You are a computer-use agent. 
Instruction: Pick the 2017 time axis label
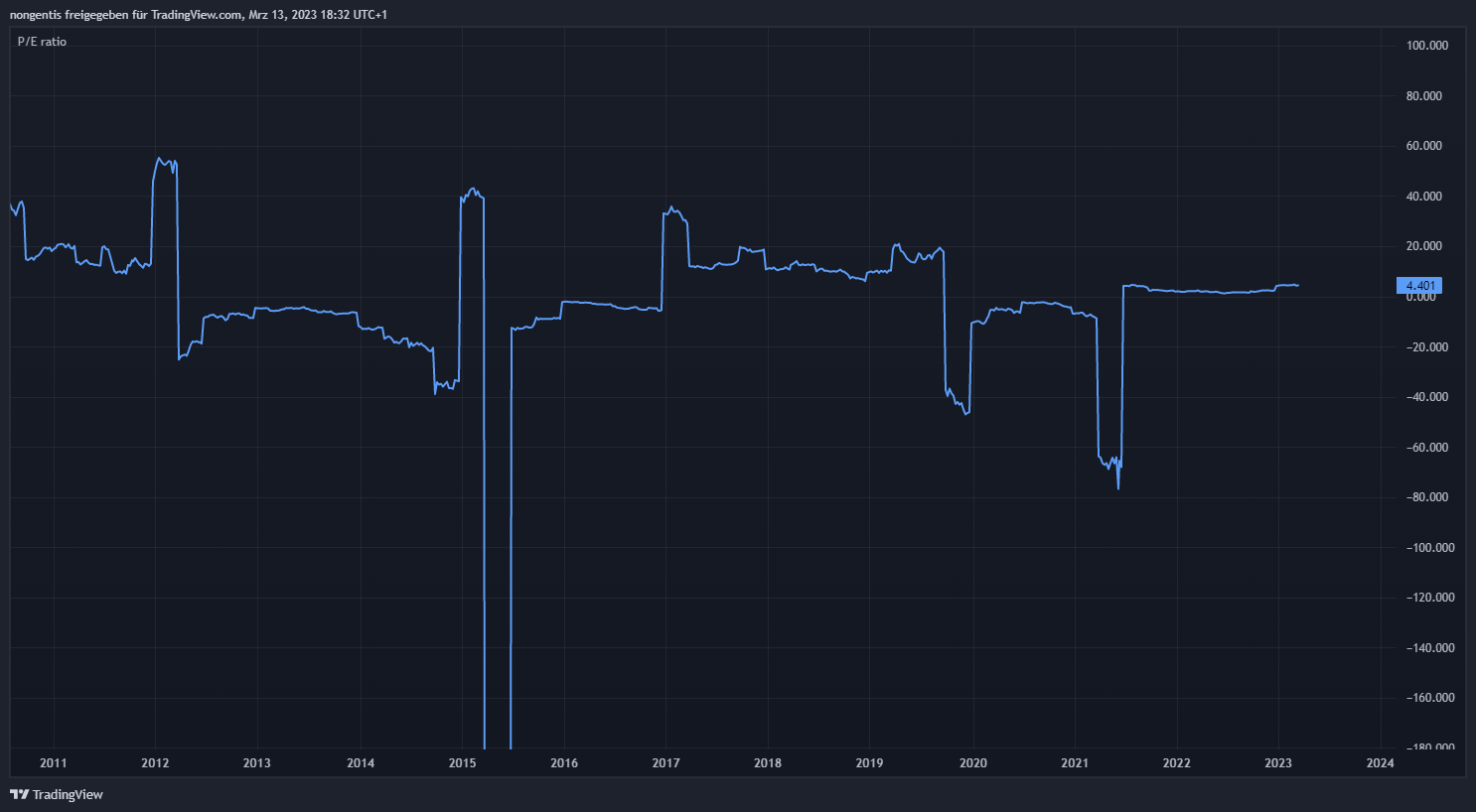coord(665,763)
